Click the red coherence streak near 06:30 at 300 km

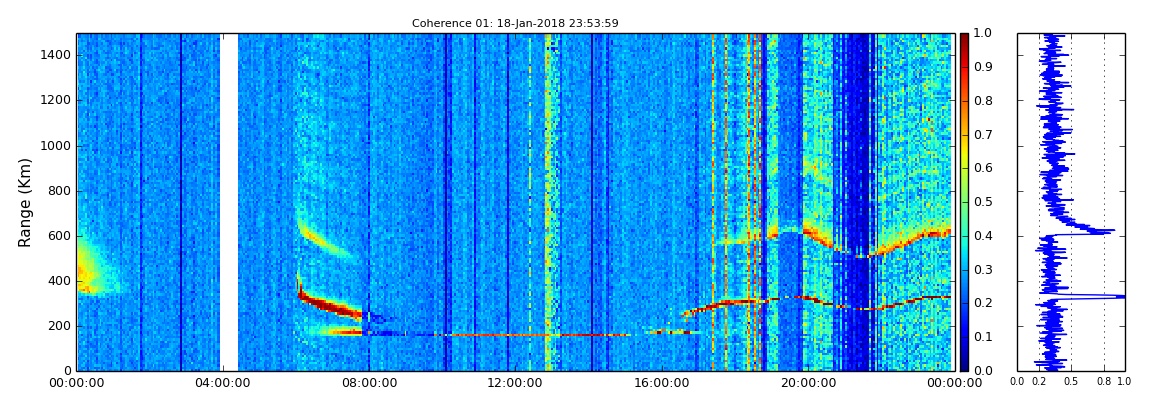330,305
